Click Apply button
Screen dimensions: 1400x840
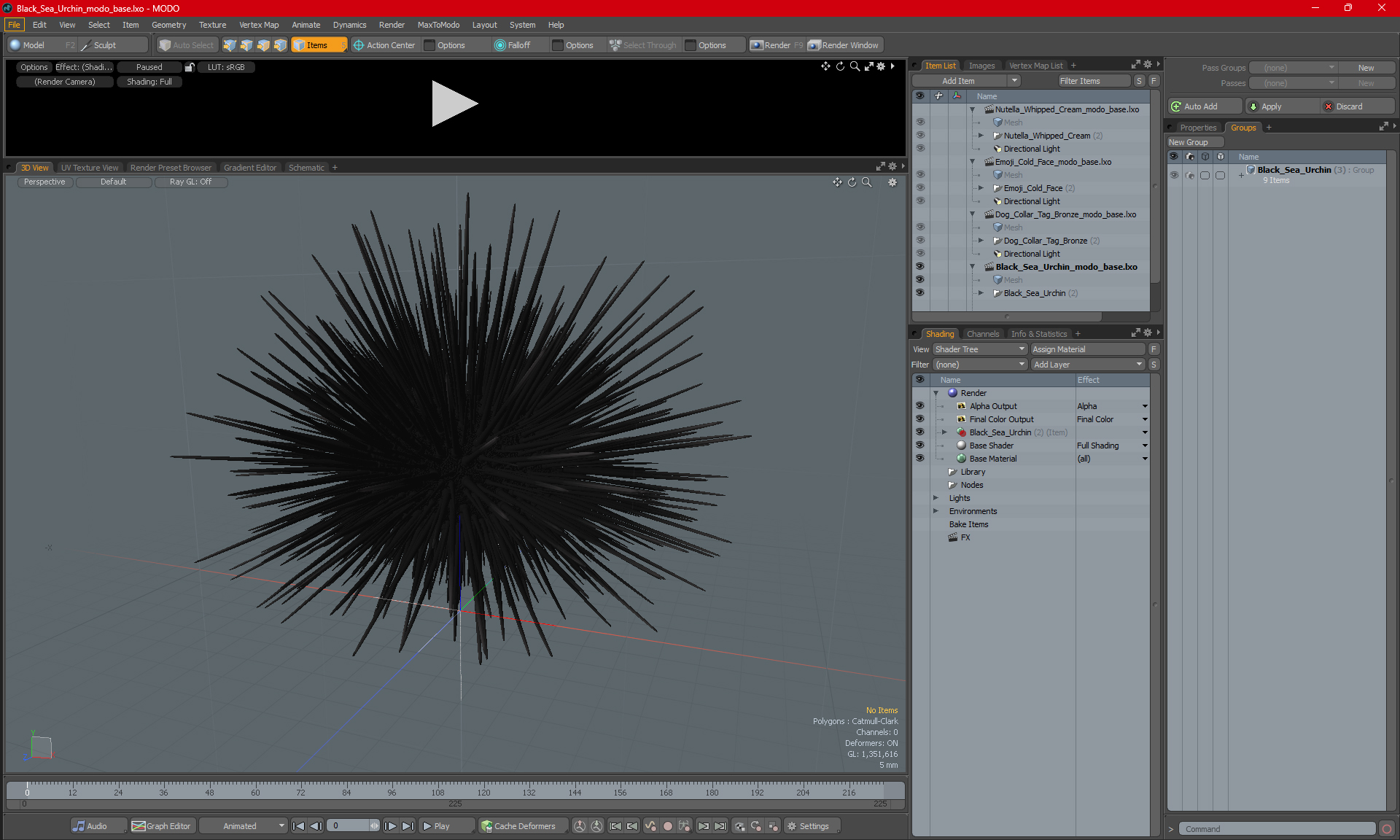pos(1283,106)
